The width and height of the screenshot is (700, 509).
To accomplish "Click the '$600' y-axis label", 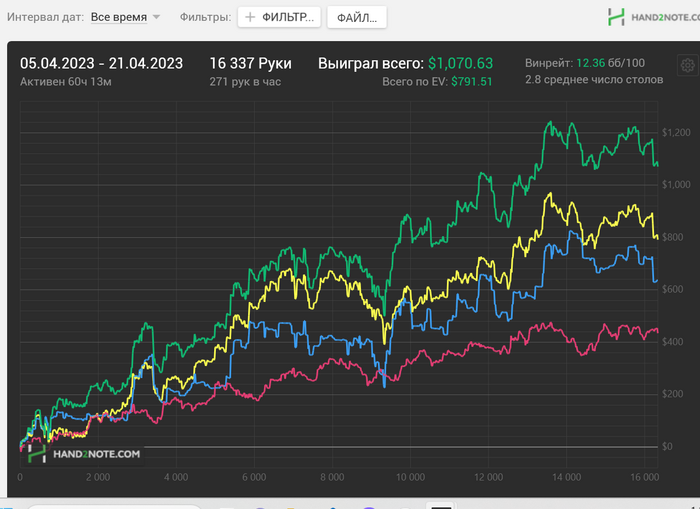I will point(672,289).
